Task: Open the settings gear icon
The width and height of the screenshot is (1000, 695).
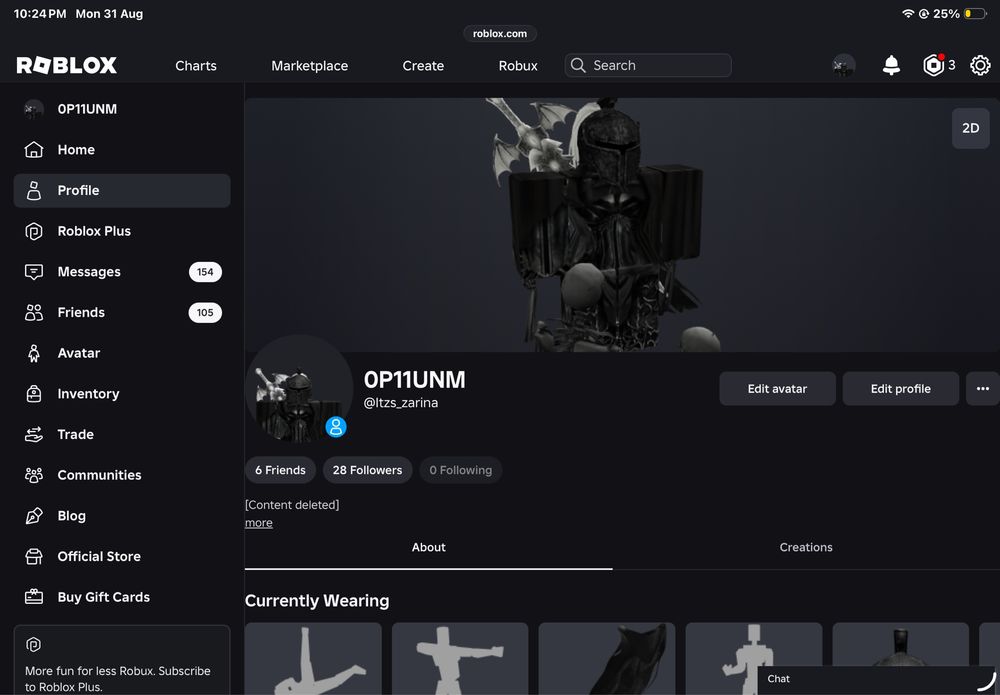Action: pos(980,65)
